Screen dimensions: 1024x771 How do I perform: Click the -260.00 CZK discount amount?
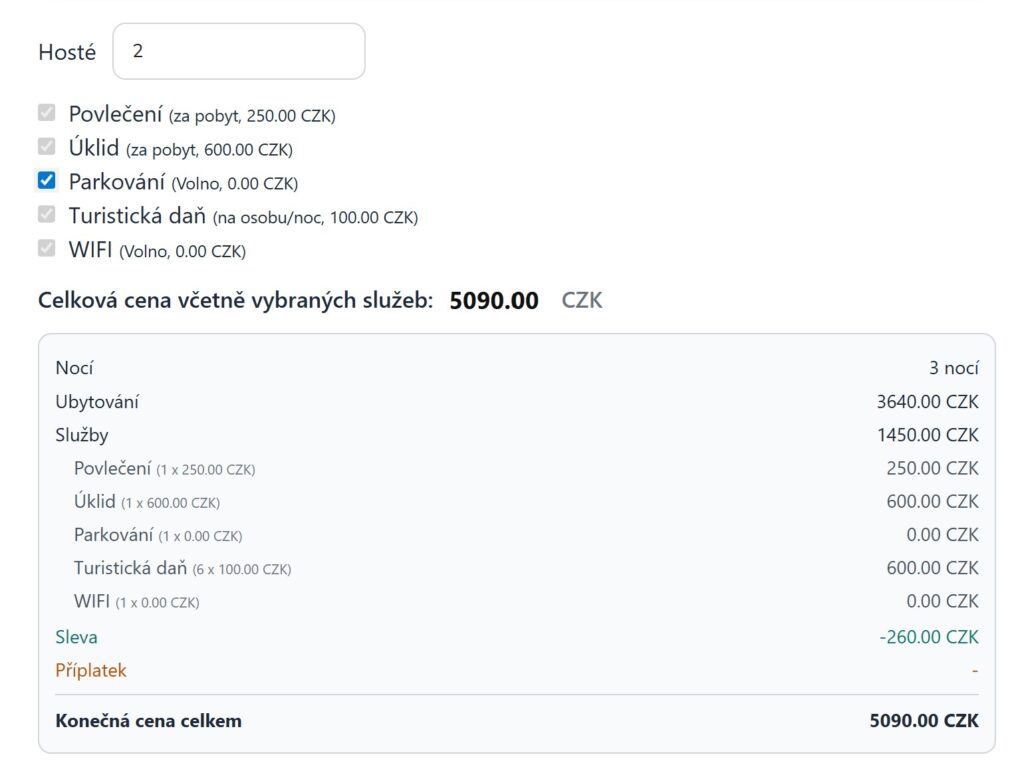pyautogui.click(x=929, y=637)
